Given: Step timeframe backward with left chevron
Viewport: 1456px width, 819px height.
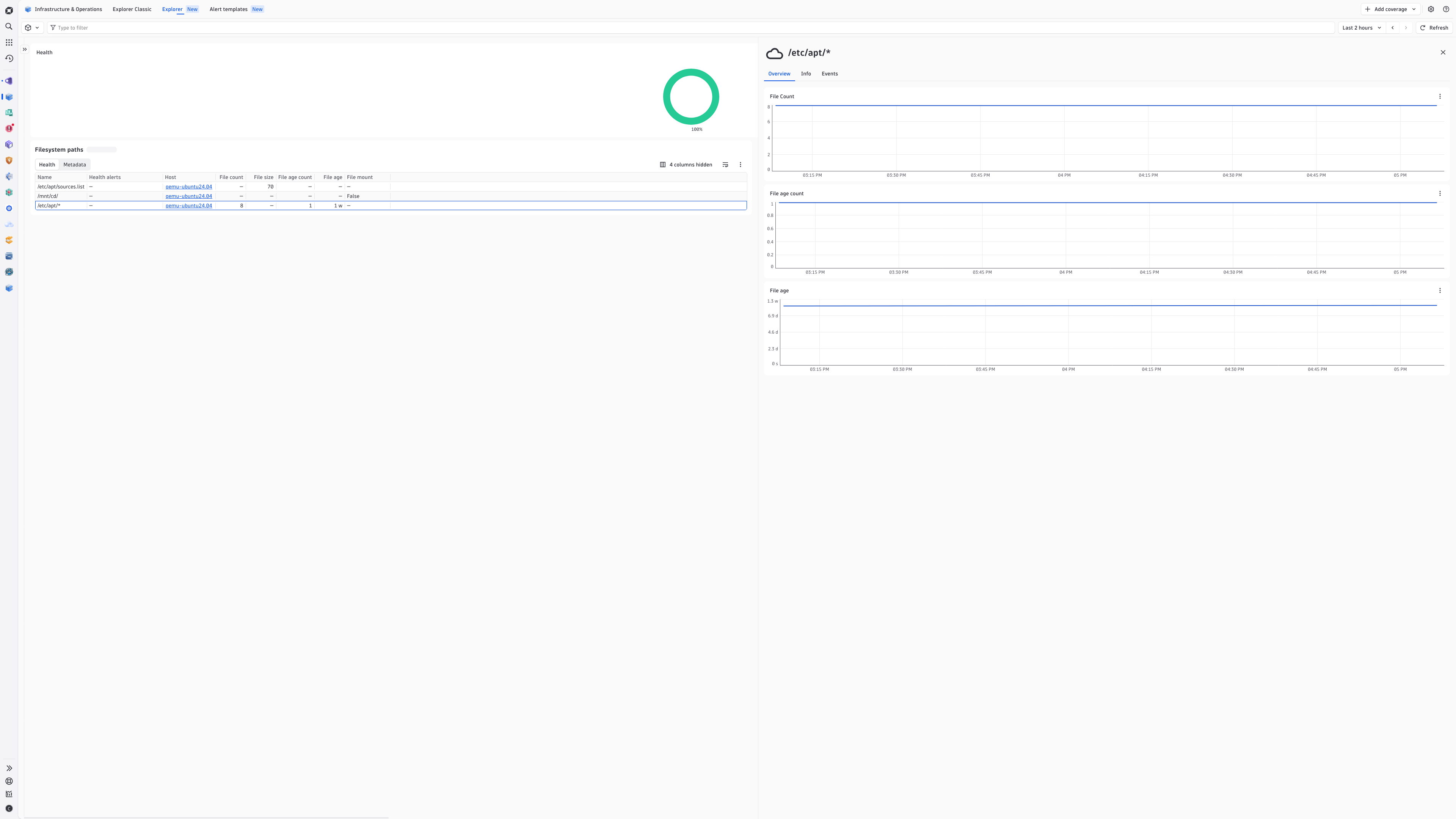Looking at the screenshot, I should point(1393,28).
